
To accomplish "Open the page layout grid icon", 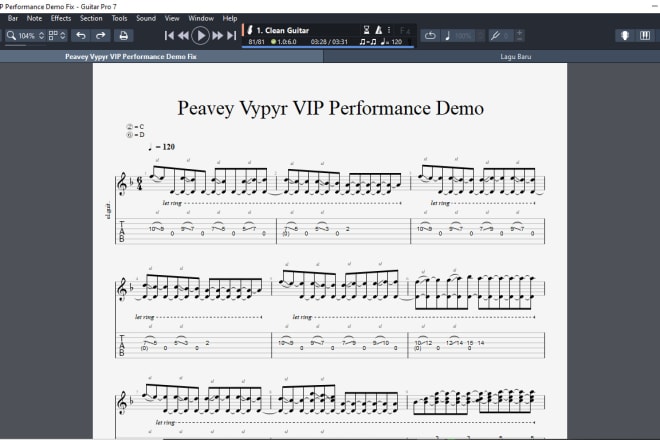I will click(53, 36).
